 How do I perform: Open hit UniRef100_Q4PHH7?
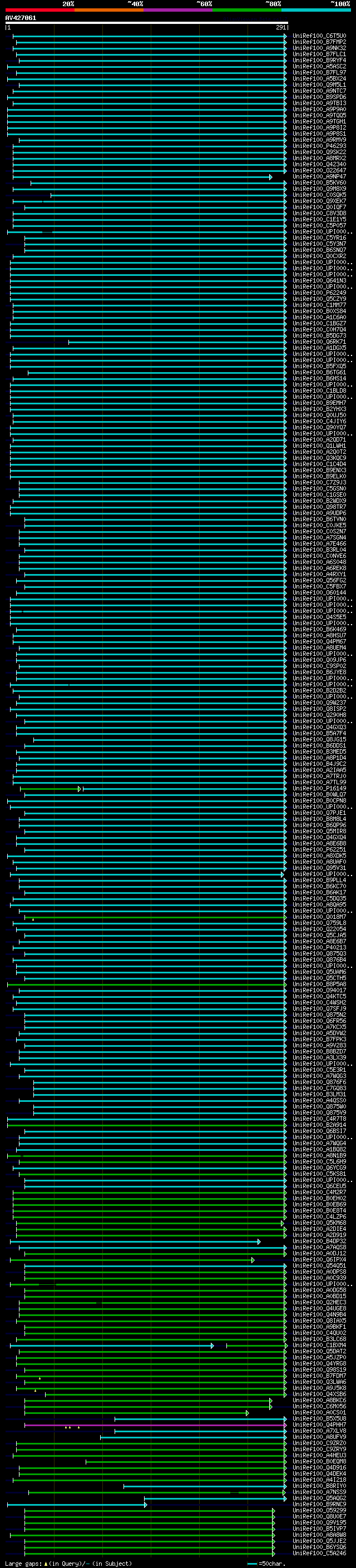[x=319, y=1425]
